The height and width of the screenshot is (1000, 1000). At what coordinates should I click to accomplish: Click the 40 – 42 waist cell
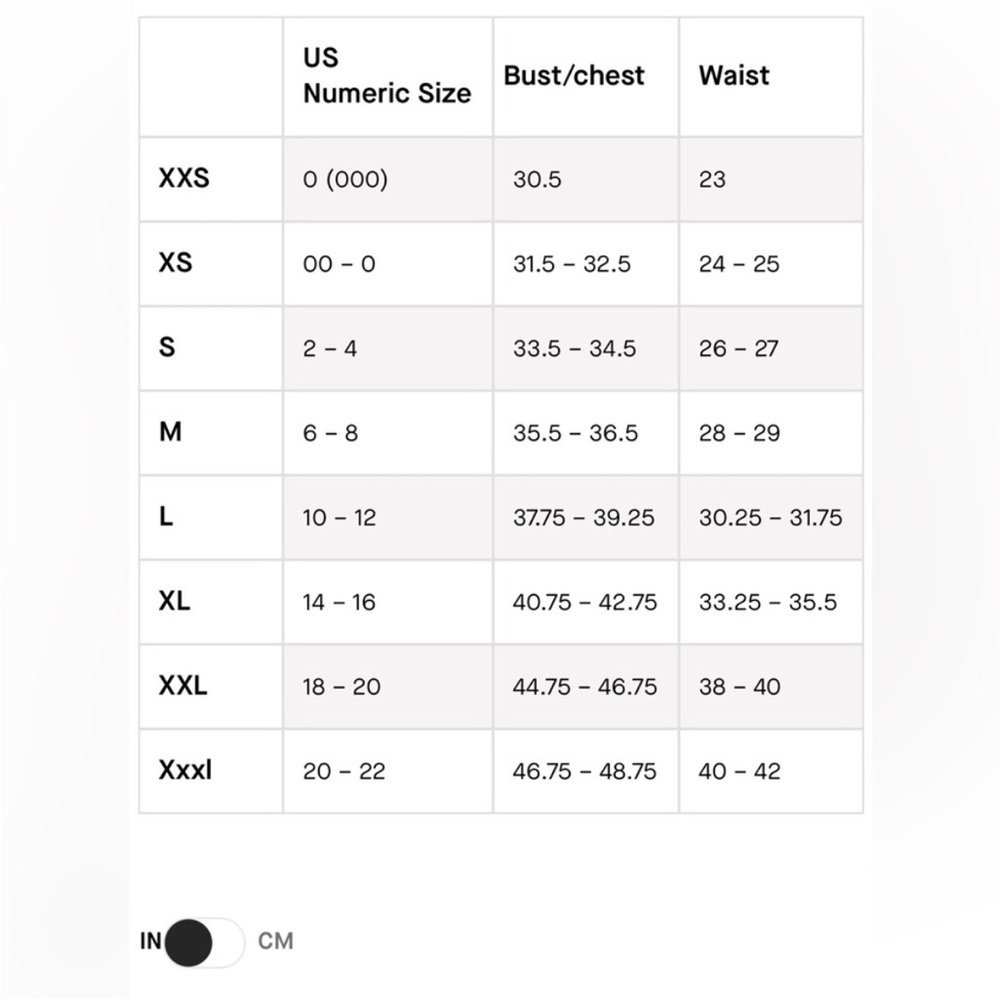tap(739, 772)
